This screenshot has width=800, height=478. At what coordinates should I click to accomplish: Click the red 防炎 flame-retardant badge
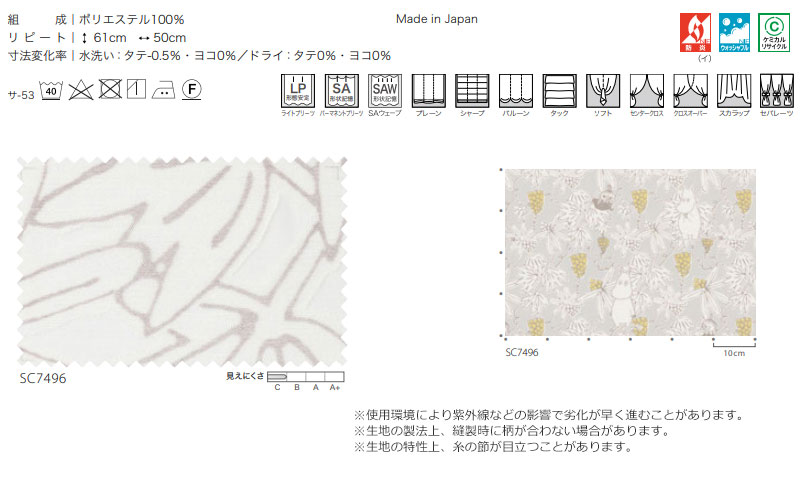pyautogui.click(x=695, y=33)
